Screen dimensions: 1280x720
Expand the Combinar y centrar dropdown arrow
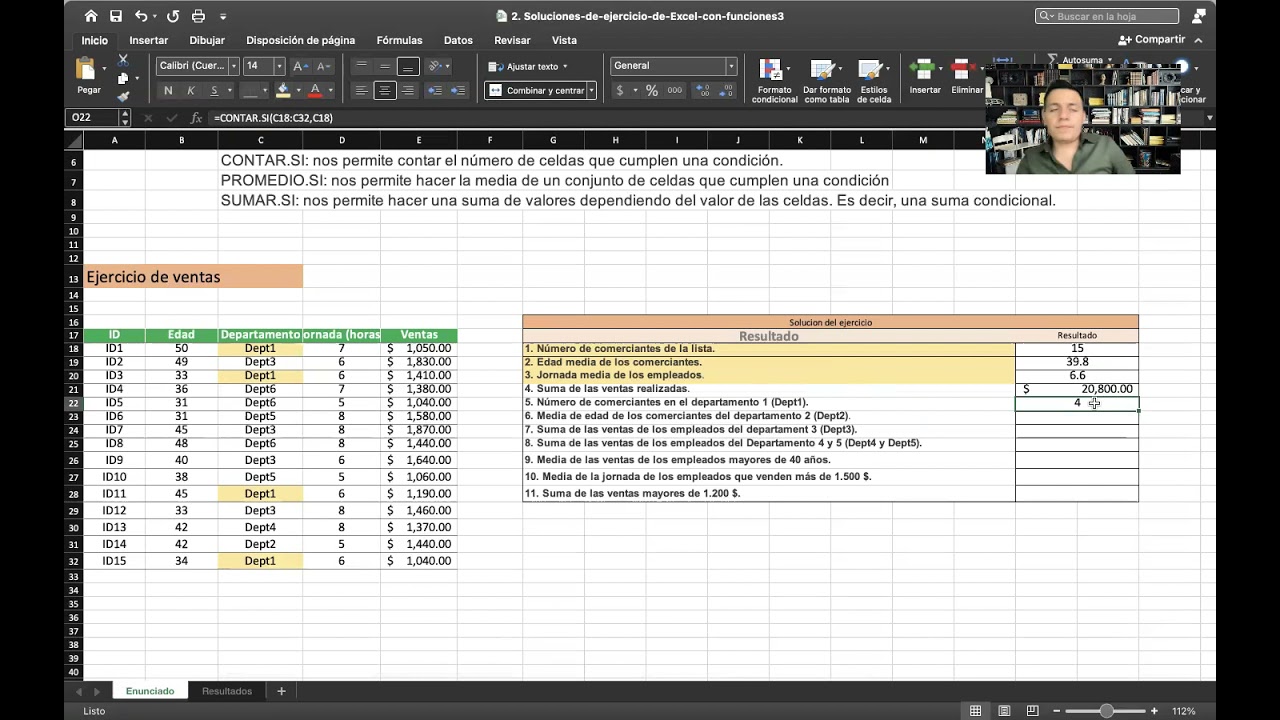(x=591, y=90)
